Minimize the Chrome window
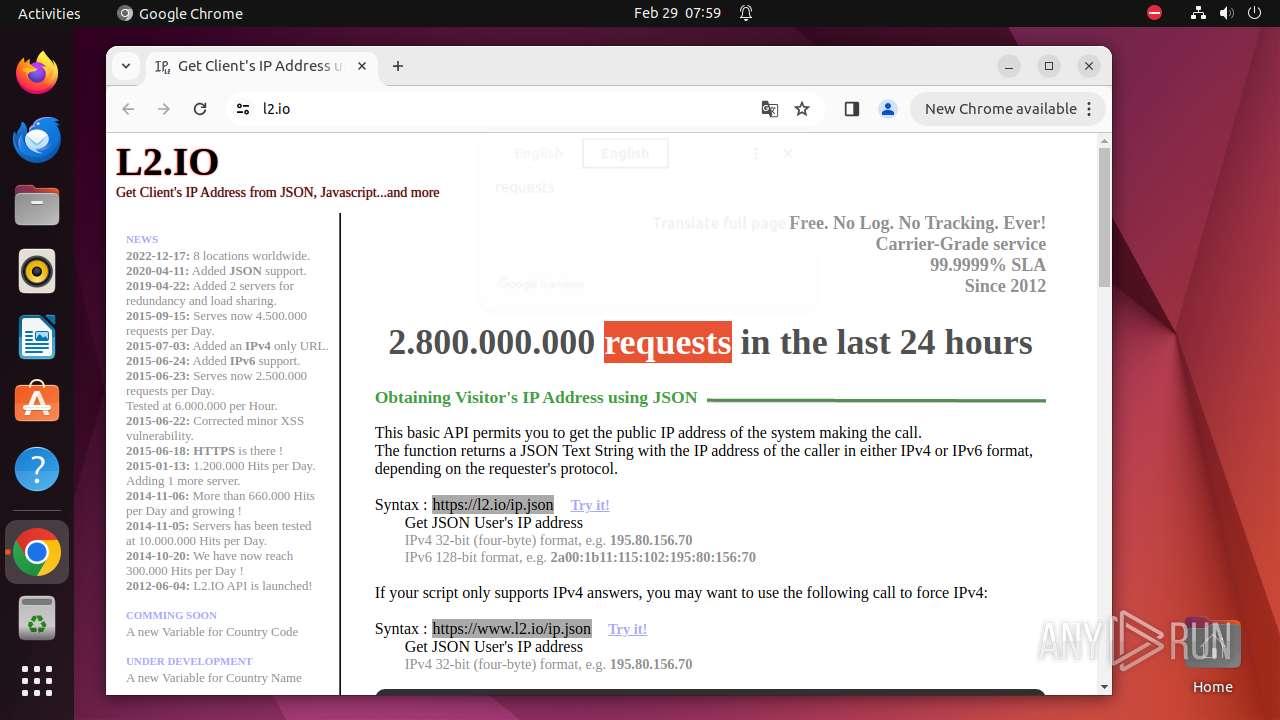Screen dimensions: 1280x720 click(1009, 66)
